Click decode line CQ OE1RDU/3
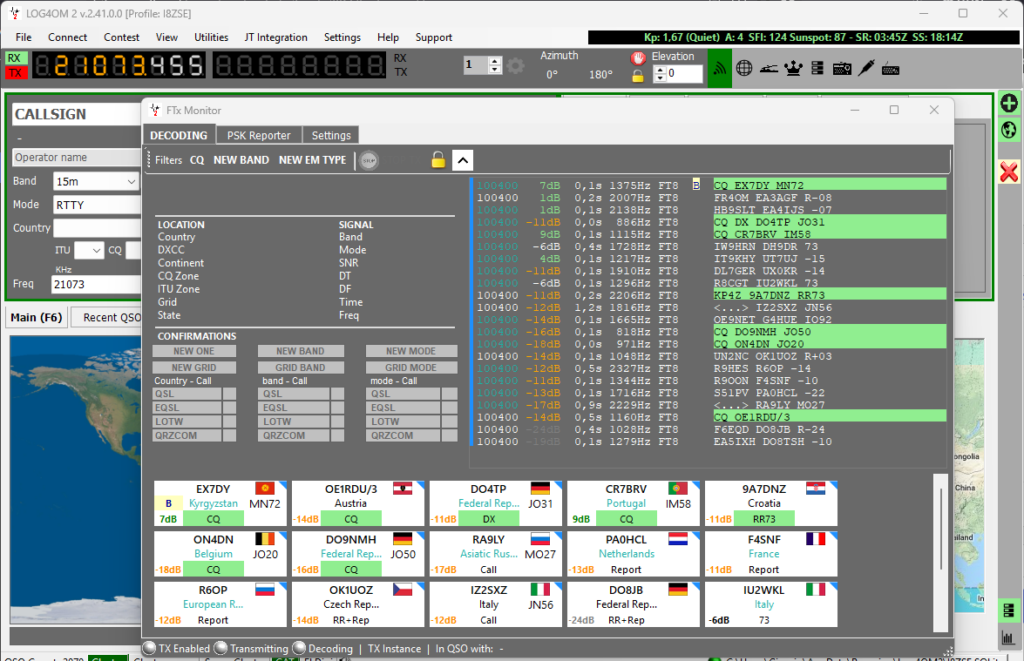Viewport: 1024px width, 661px height. pos(829,417)
